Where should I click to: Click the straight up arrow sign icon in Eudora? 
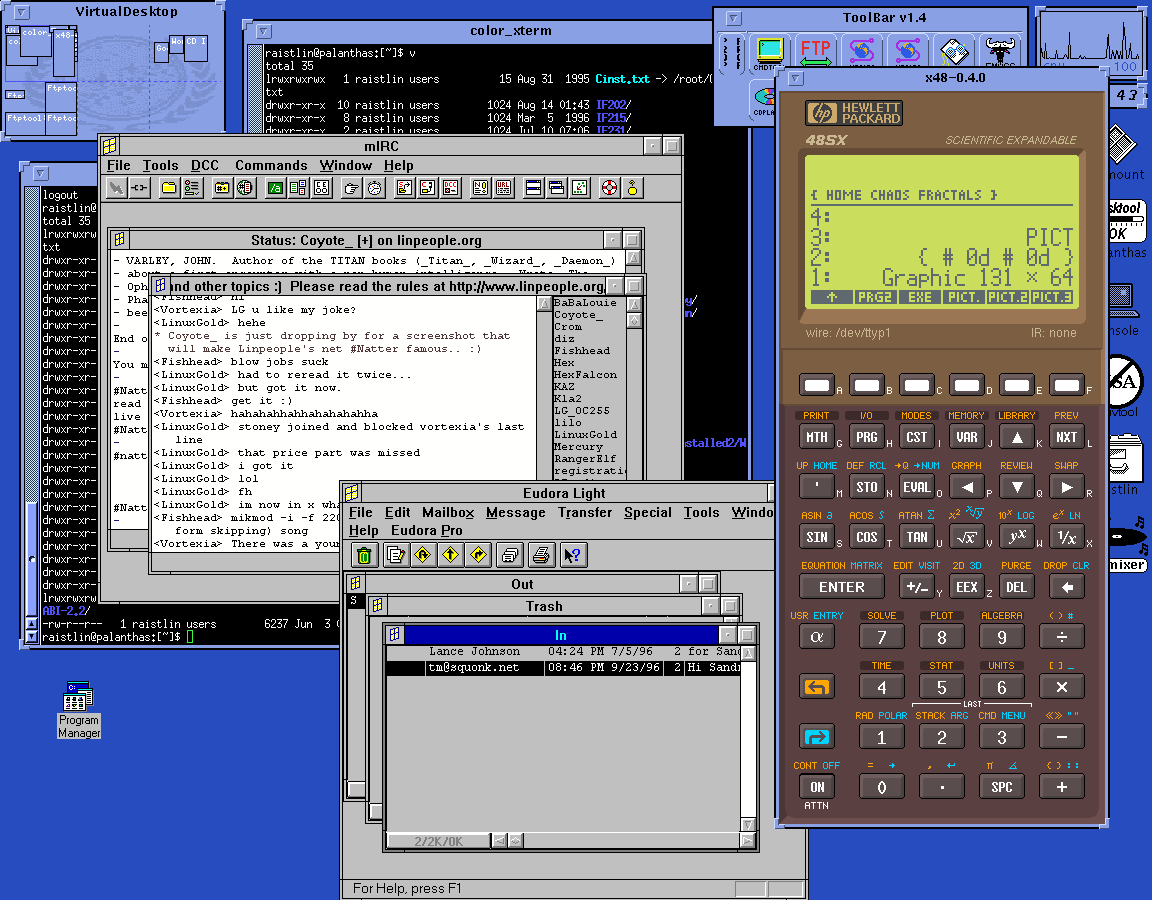click(450, 555)
